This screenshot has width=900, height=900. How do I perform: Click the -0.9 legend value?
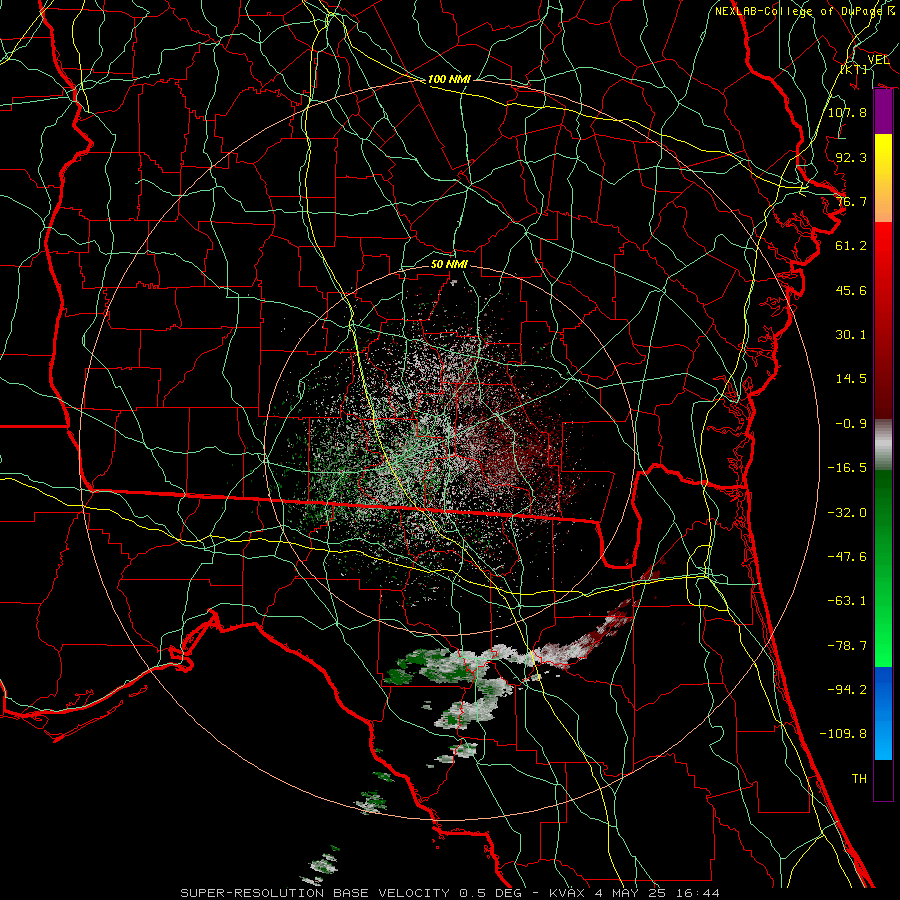tap(851, 424)
